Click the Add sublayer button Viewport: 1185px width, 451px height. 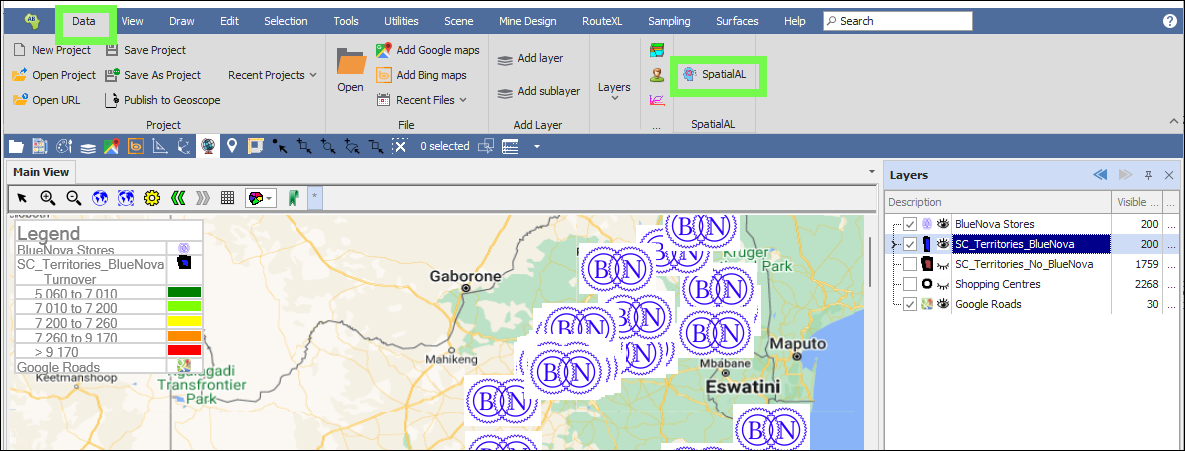pos(539,92)
